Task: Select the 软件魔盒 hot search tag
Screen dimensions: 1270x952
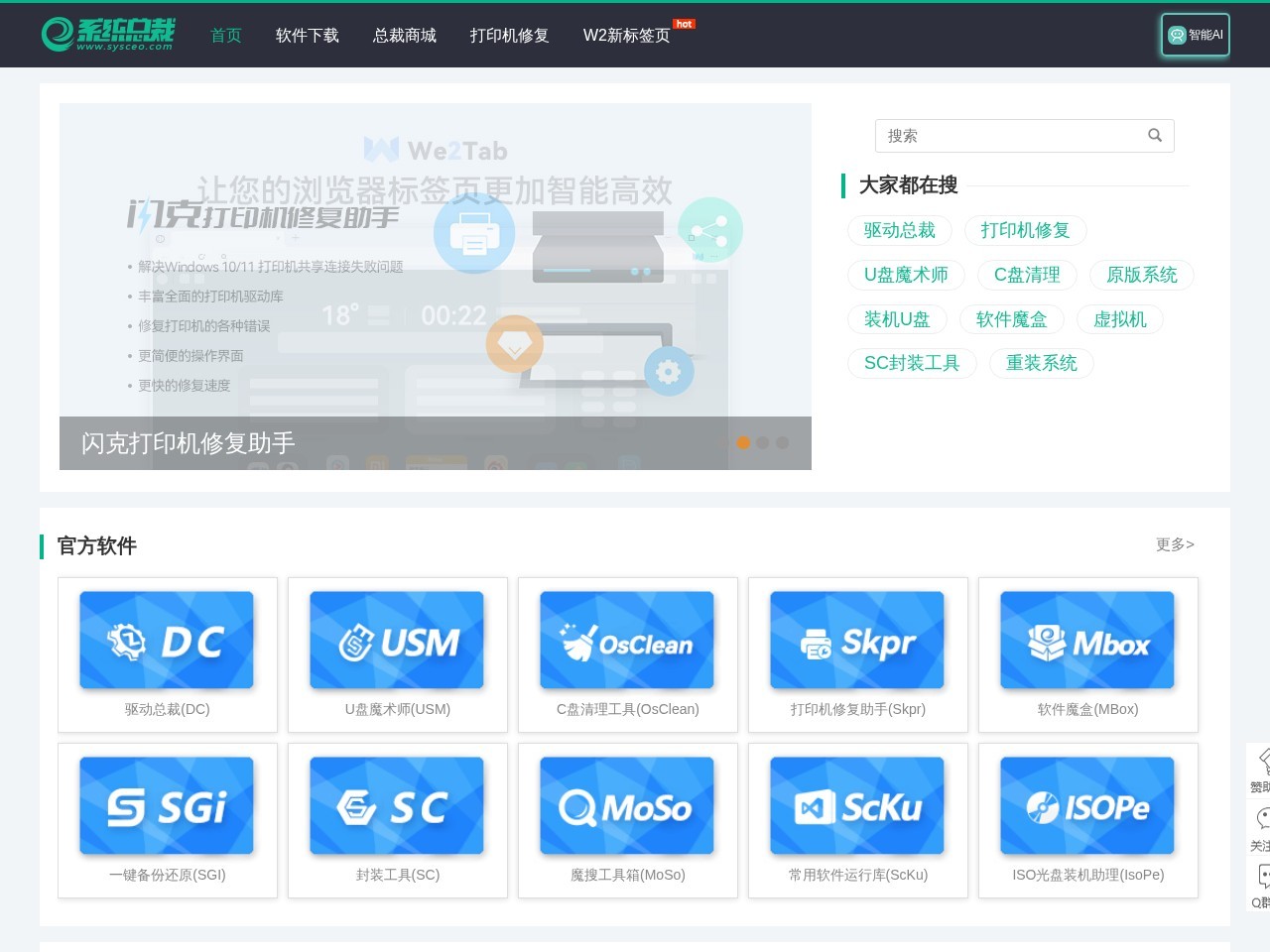Action: pyautogui.click(x=1012, y=319)
